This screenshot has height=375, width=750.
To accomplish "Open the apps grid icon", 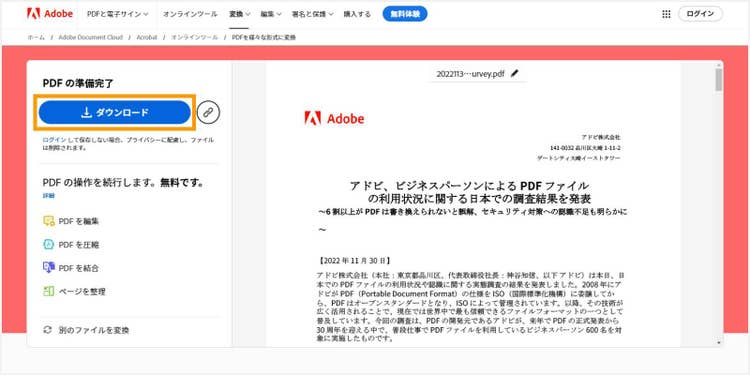I will (x=666, y=14).
